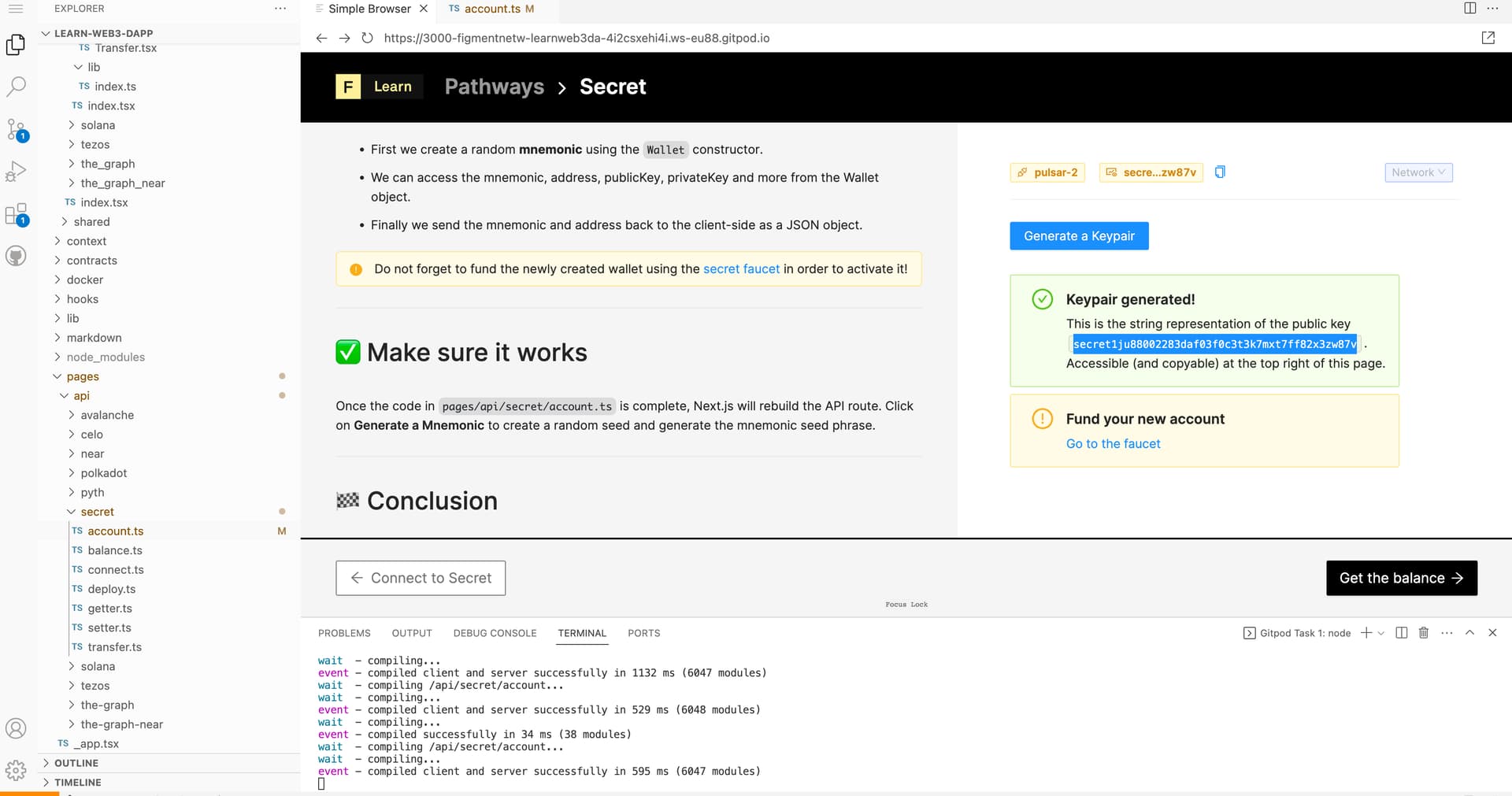This screenshot has width=1512, height=796.
Task: Open the Run and Debug view
Action: 16,172
